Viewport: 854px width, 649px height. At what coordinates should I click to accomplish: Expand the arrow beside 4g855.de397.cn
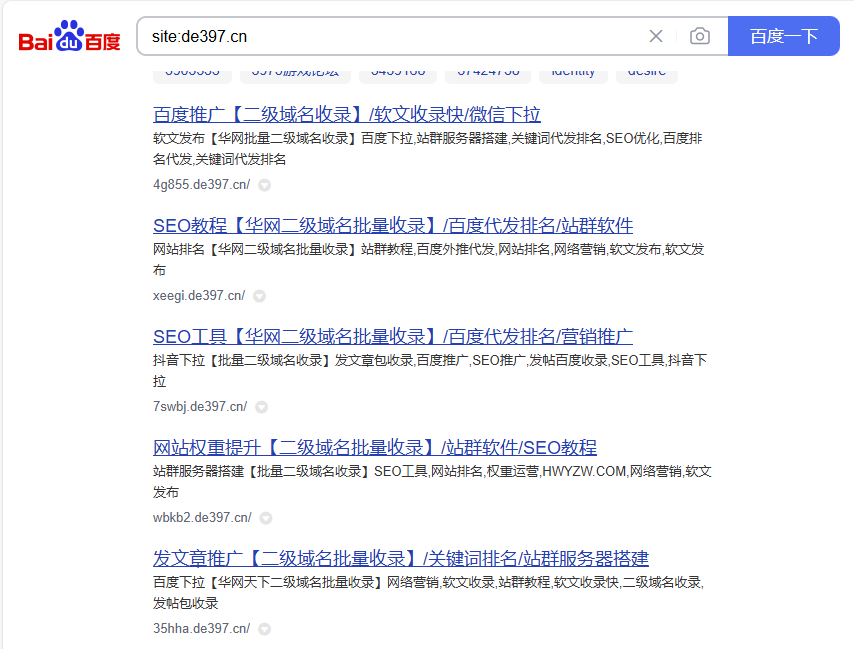click(x=264, y=185)
